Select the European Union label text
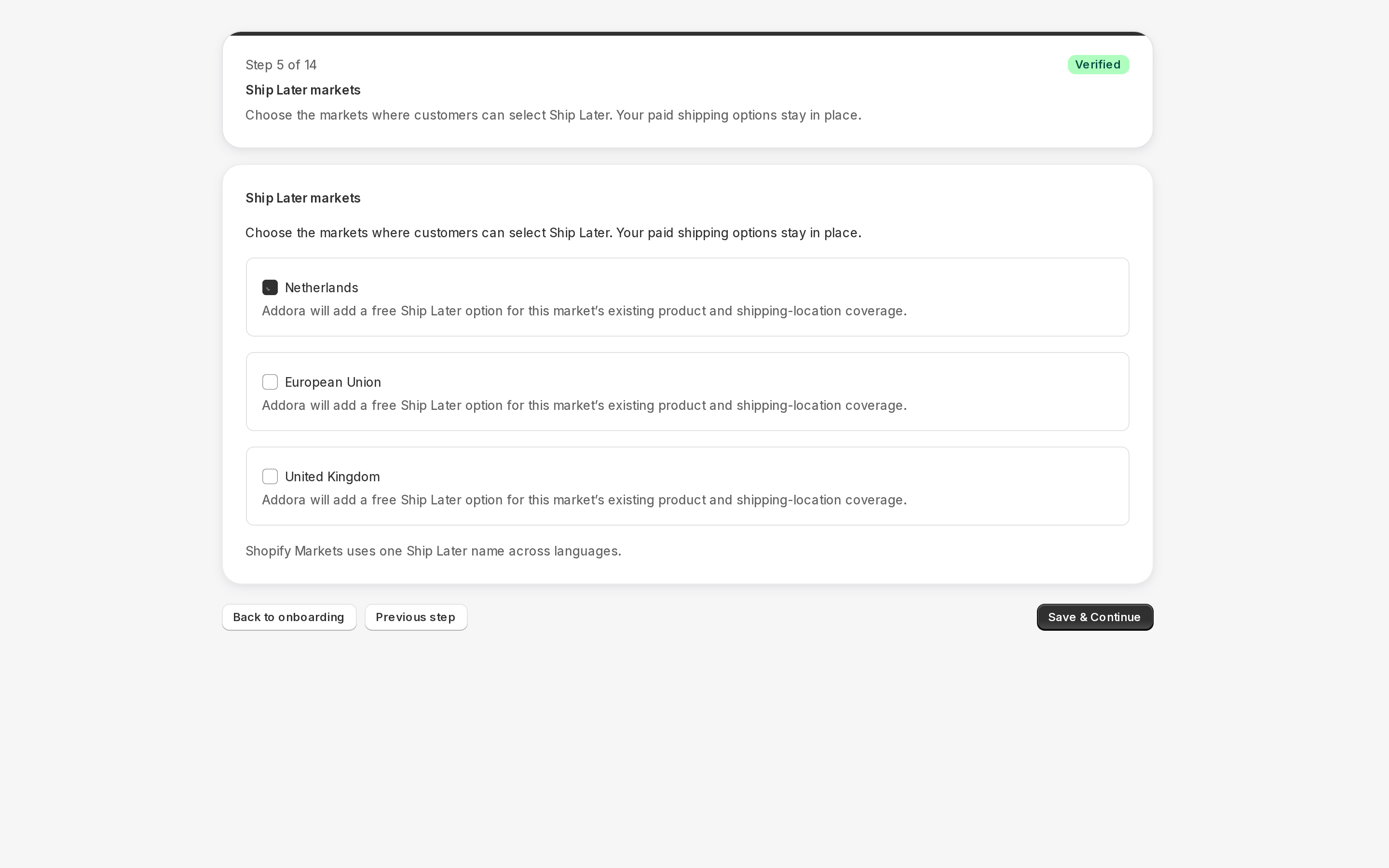Viewport: 1389px width, 868px height. click(x=333, y=382)
